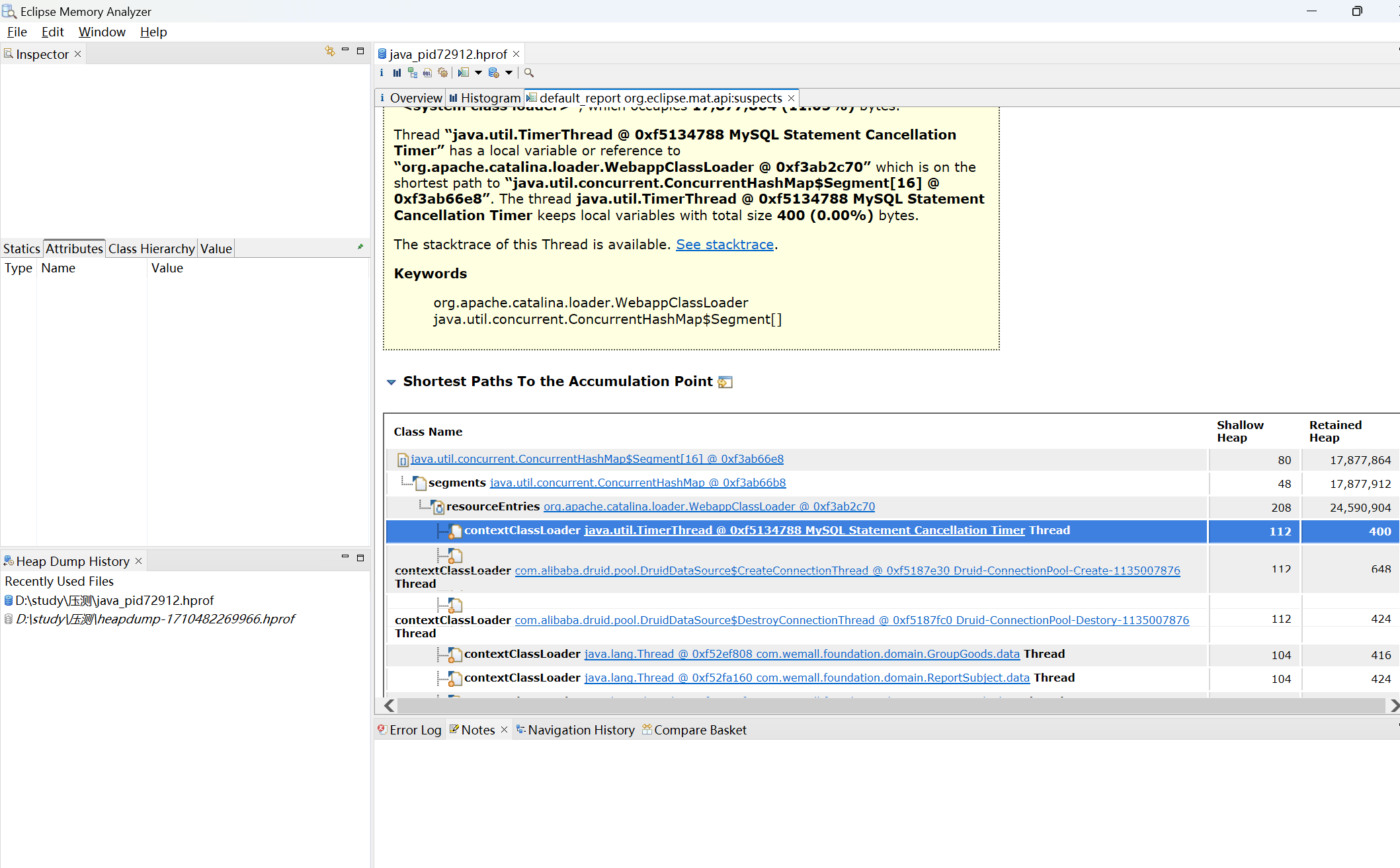Open the Overview info toolbar icon
Image resolution: width=1400 pixels, height=868 pixels.
[382, 73]
